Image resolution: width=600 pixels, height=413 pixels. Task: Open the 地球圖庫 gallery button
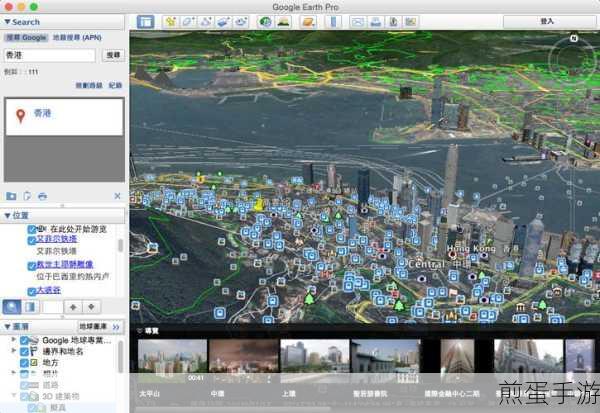pos(93,326)
